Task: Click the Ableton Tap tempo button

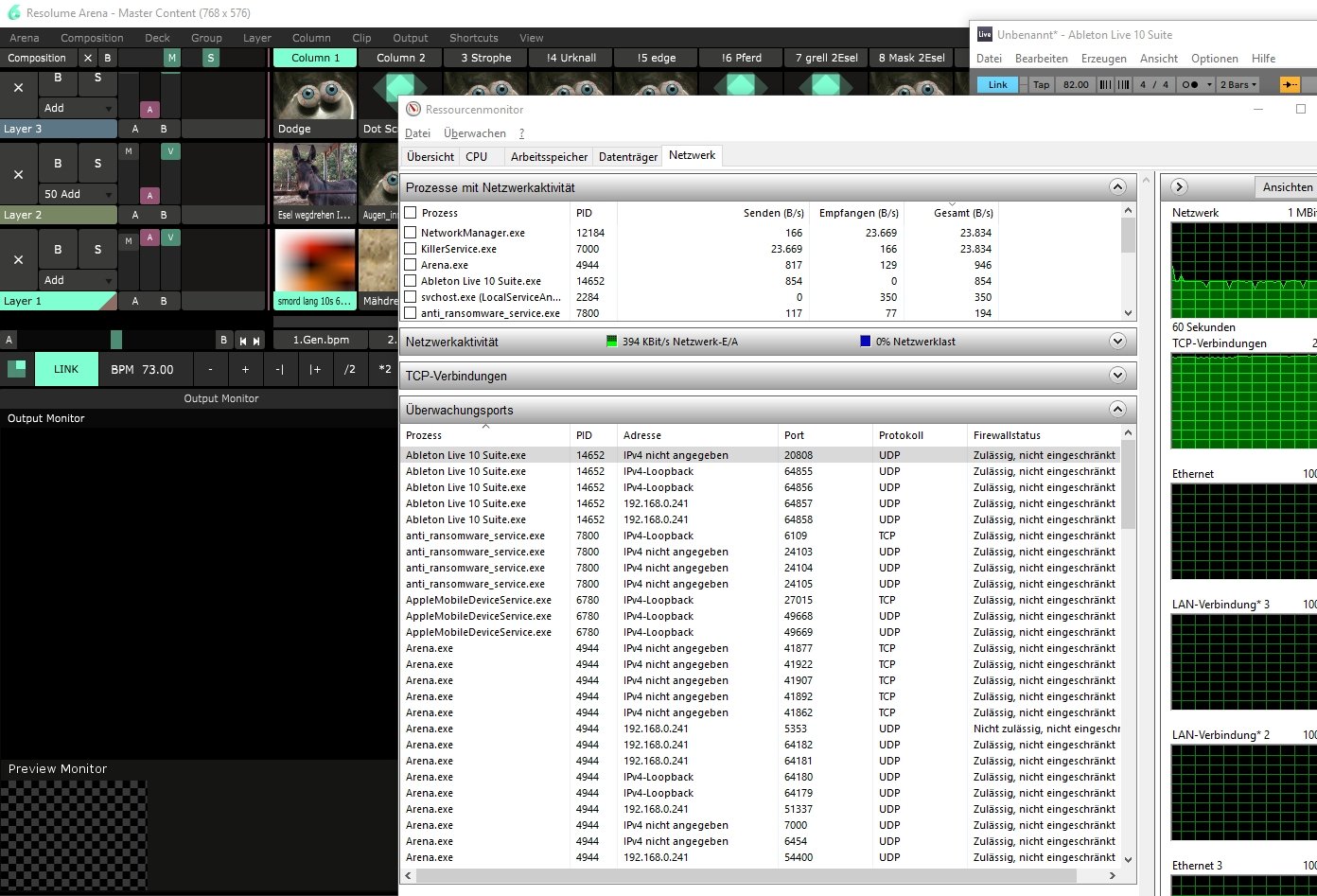Action: pos(1041,84)
